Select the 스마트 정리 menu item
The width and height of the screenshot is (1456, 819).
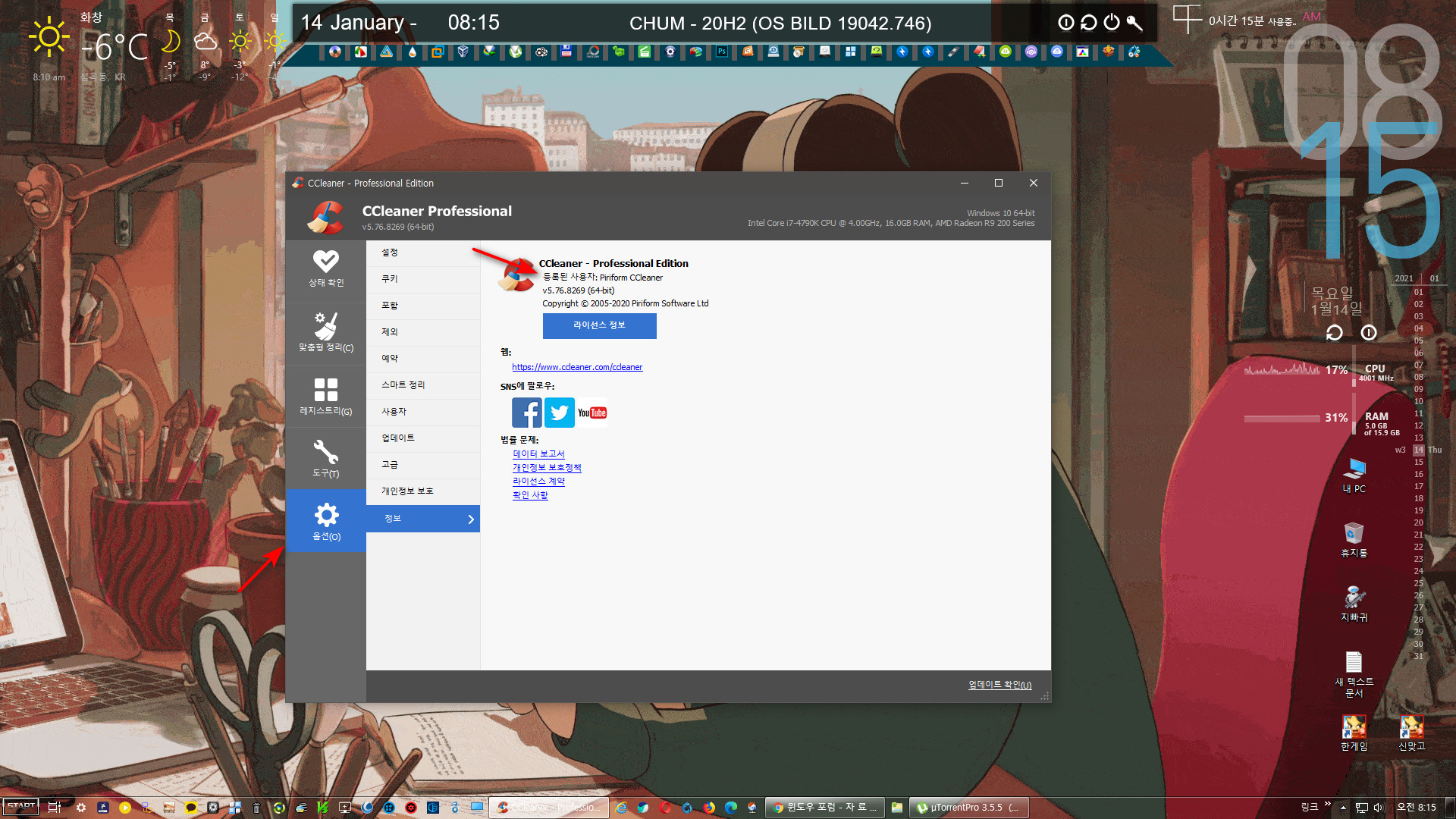click(x=423, y=385)
